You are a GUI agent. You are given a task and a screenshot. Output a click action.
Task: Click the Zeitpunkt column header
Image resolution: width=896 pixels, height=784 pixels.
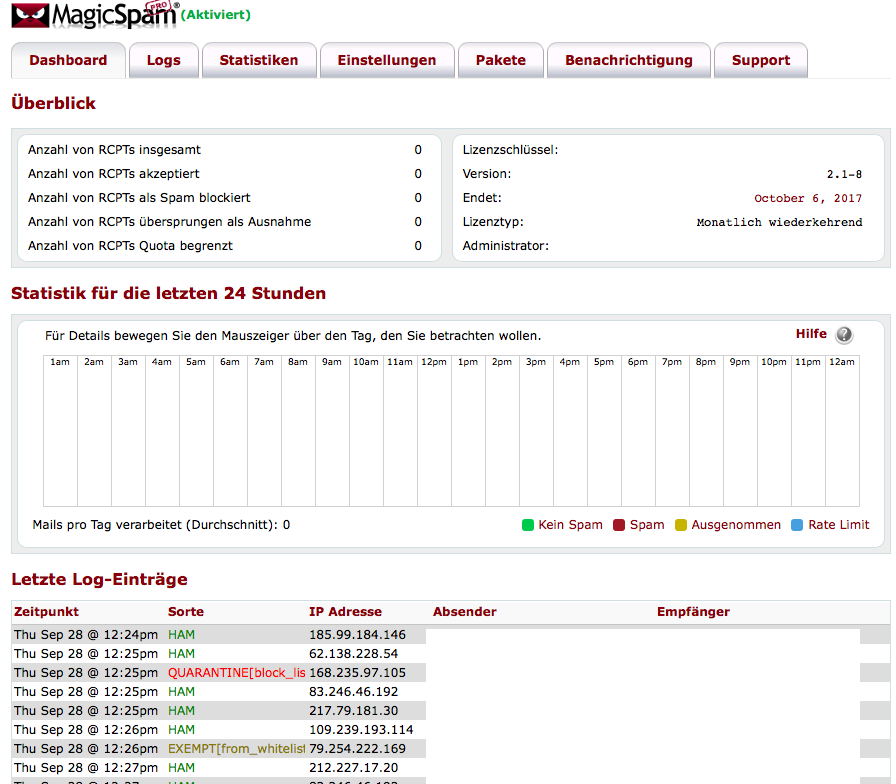46,611
